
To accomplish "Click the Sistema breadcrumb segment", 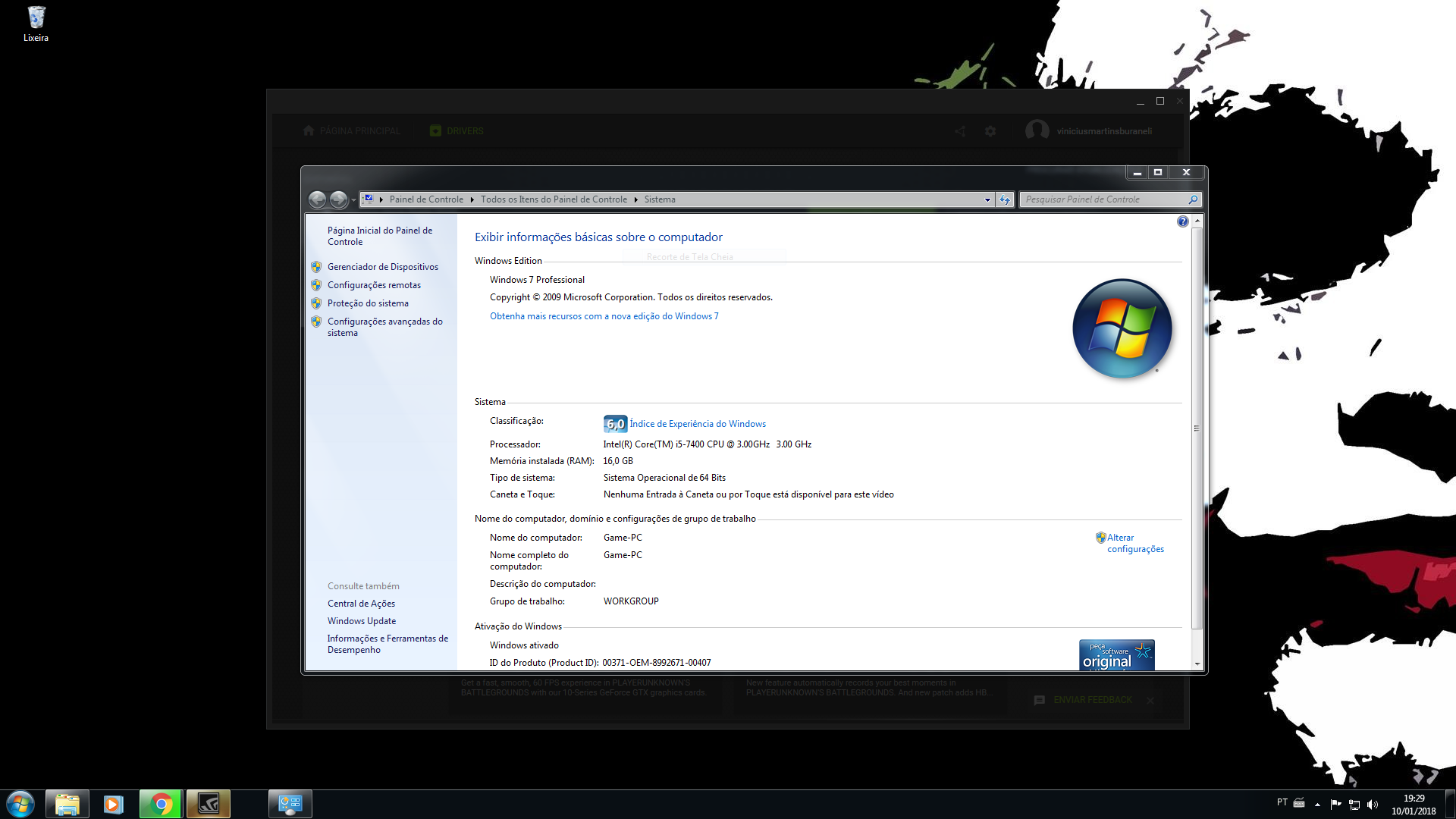I will point(660,199).
